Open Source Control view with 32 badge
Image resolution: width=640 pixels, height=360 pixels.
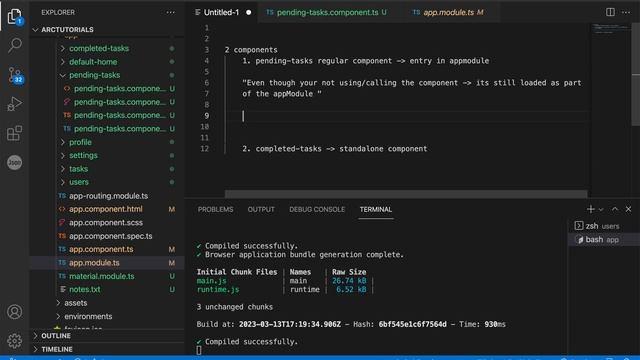[x=15, y=75]
